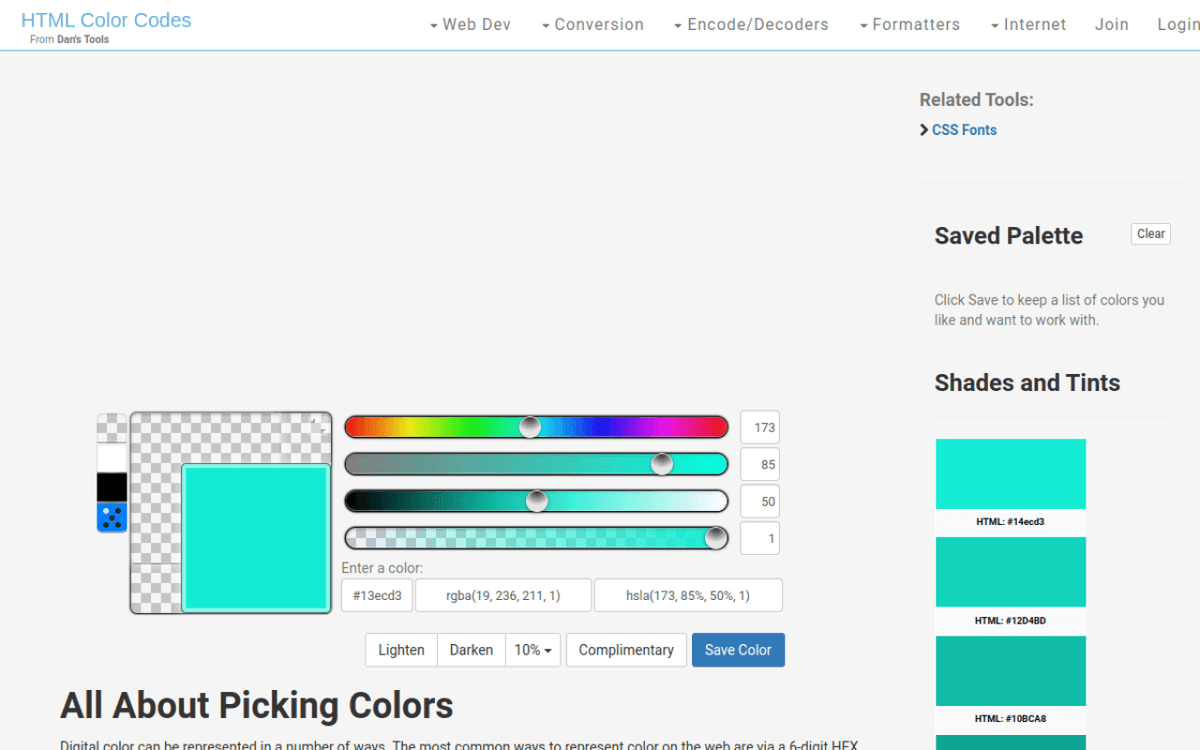Click the Darken button
Screen dimensions: 1200x750
471,649
